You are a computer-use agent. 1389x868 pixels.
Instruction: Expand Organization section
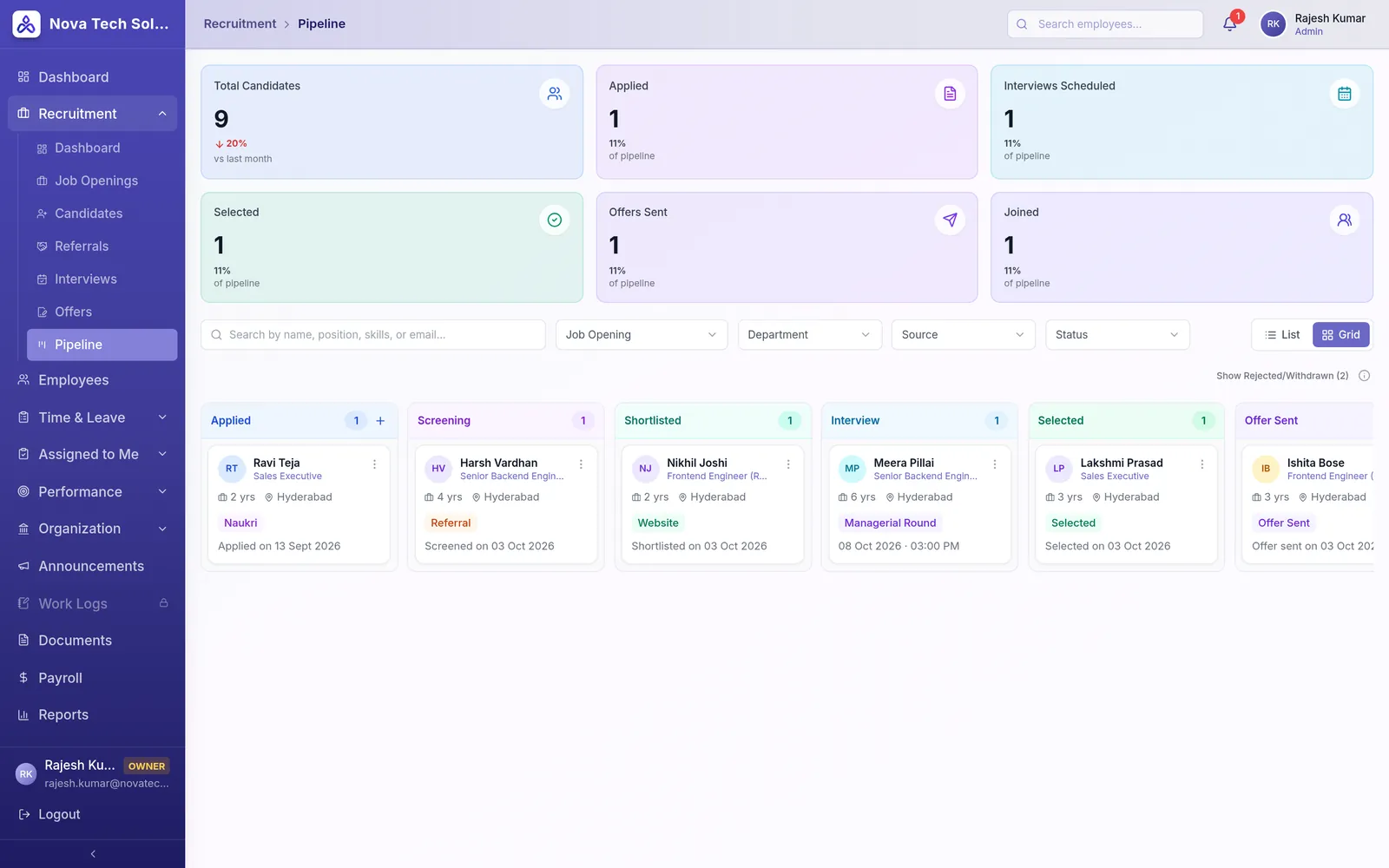tap(92, 529)
